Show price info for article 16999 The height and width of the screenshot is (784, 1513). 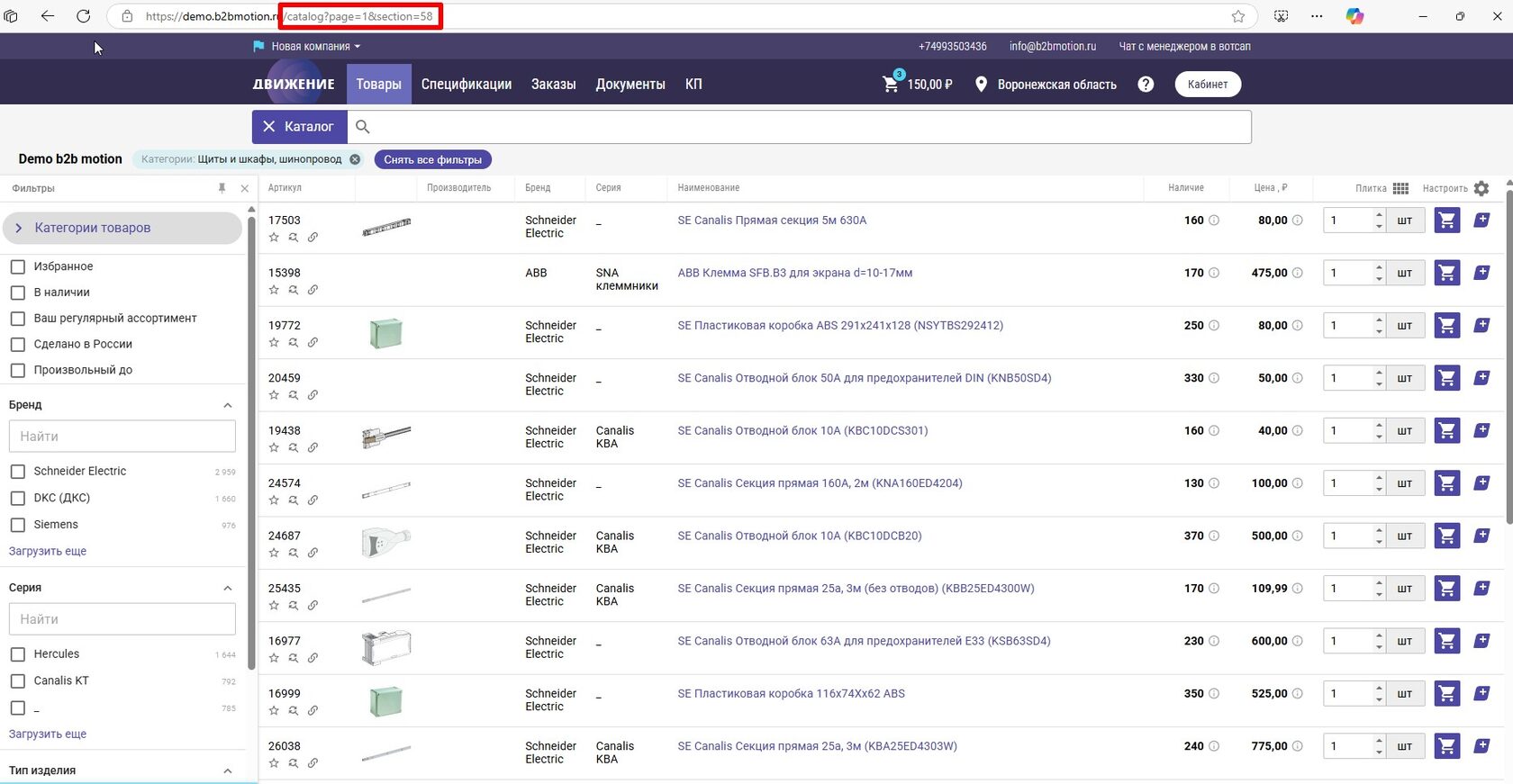coord(1297,694)
